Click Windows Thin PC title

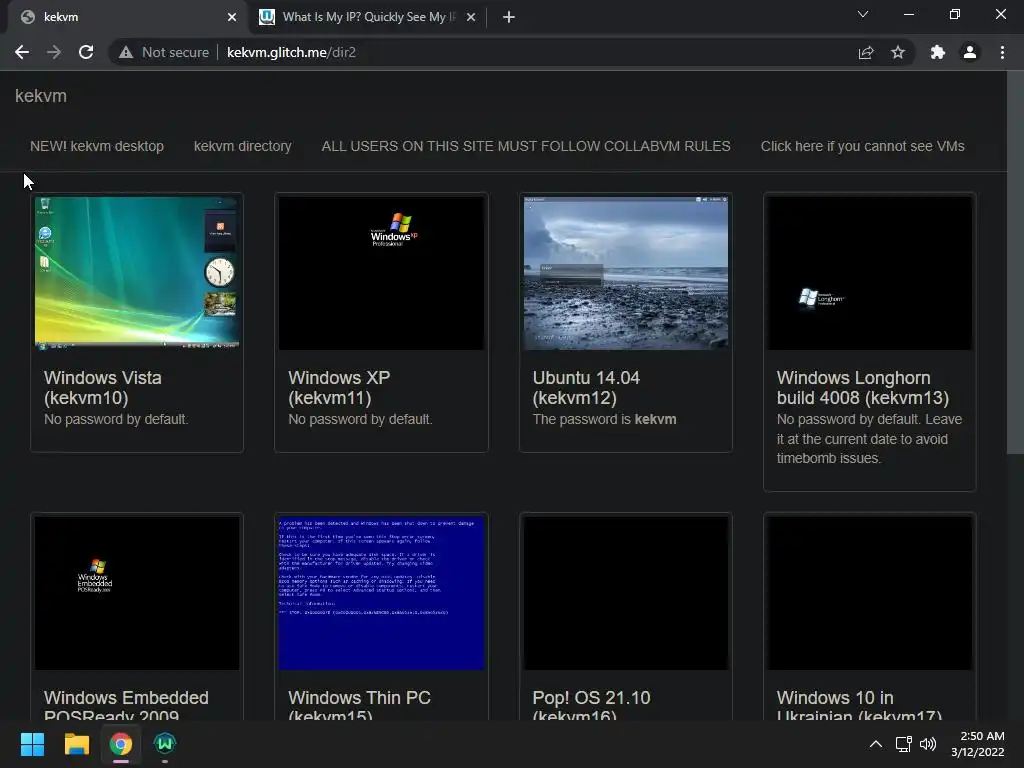coord(359,705)
